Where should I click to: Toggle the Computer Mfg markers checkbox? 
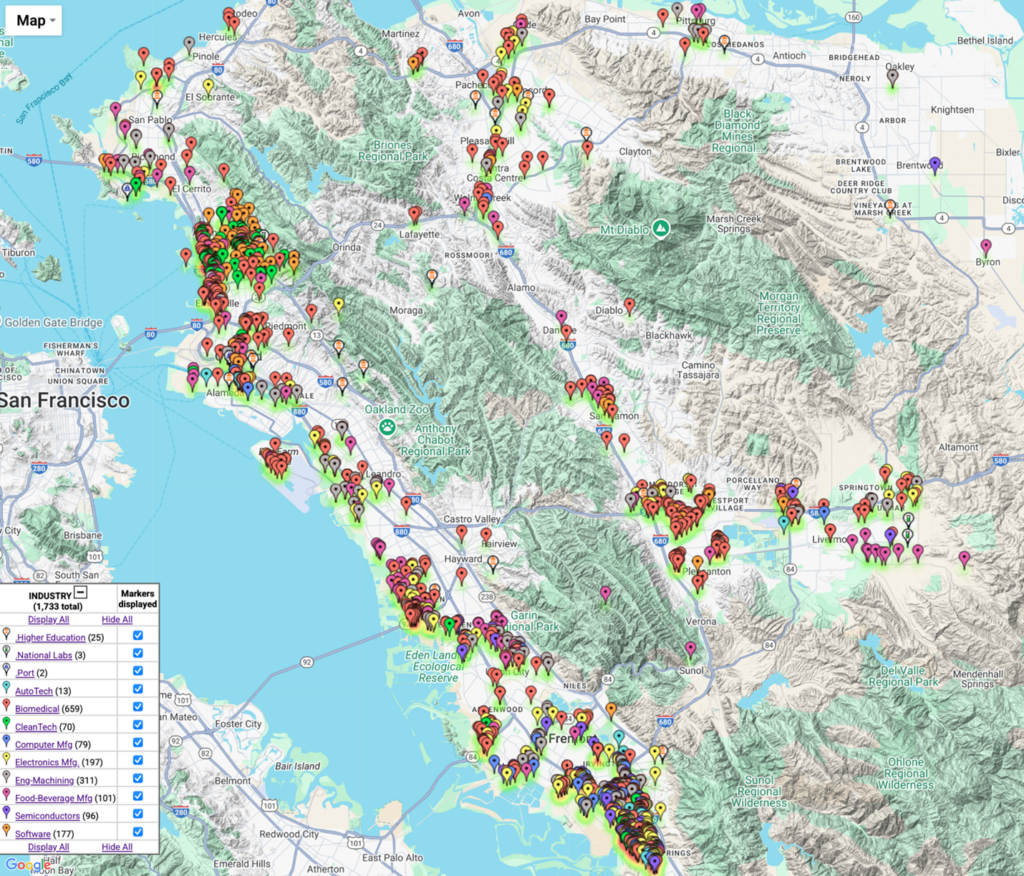click(x=138, y=742)
